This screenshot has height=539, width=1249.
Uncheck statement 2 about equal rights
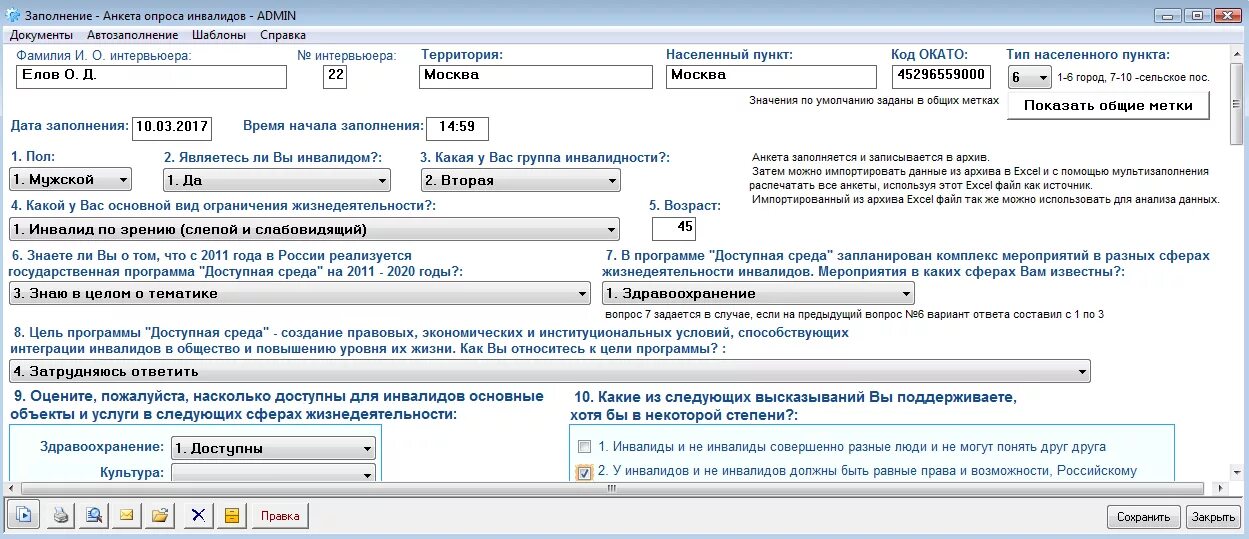tap(584, 473)
